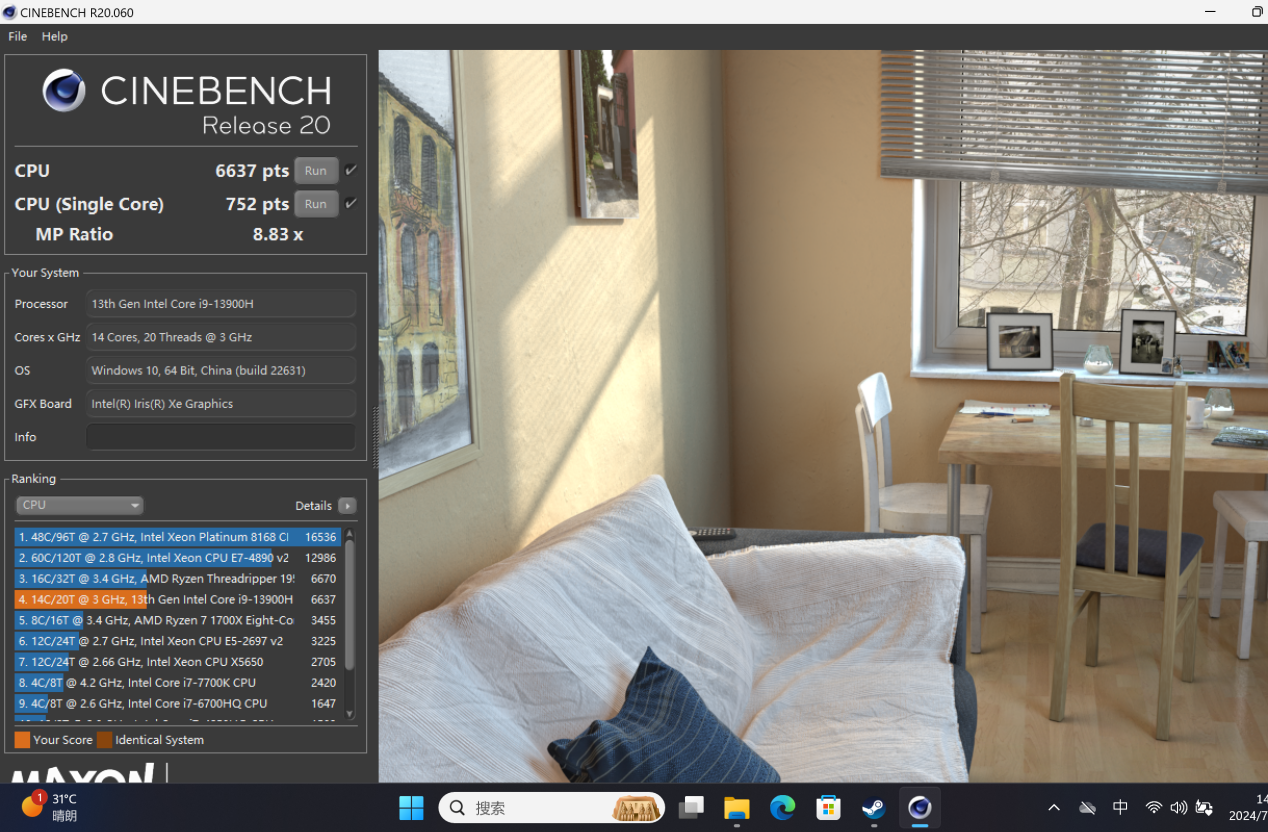1268x832 pixels.
Task: Select ranking row Intel Core i7-6700HQ
Action: point(178,704)
